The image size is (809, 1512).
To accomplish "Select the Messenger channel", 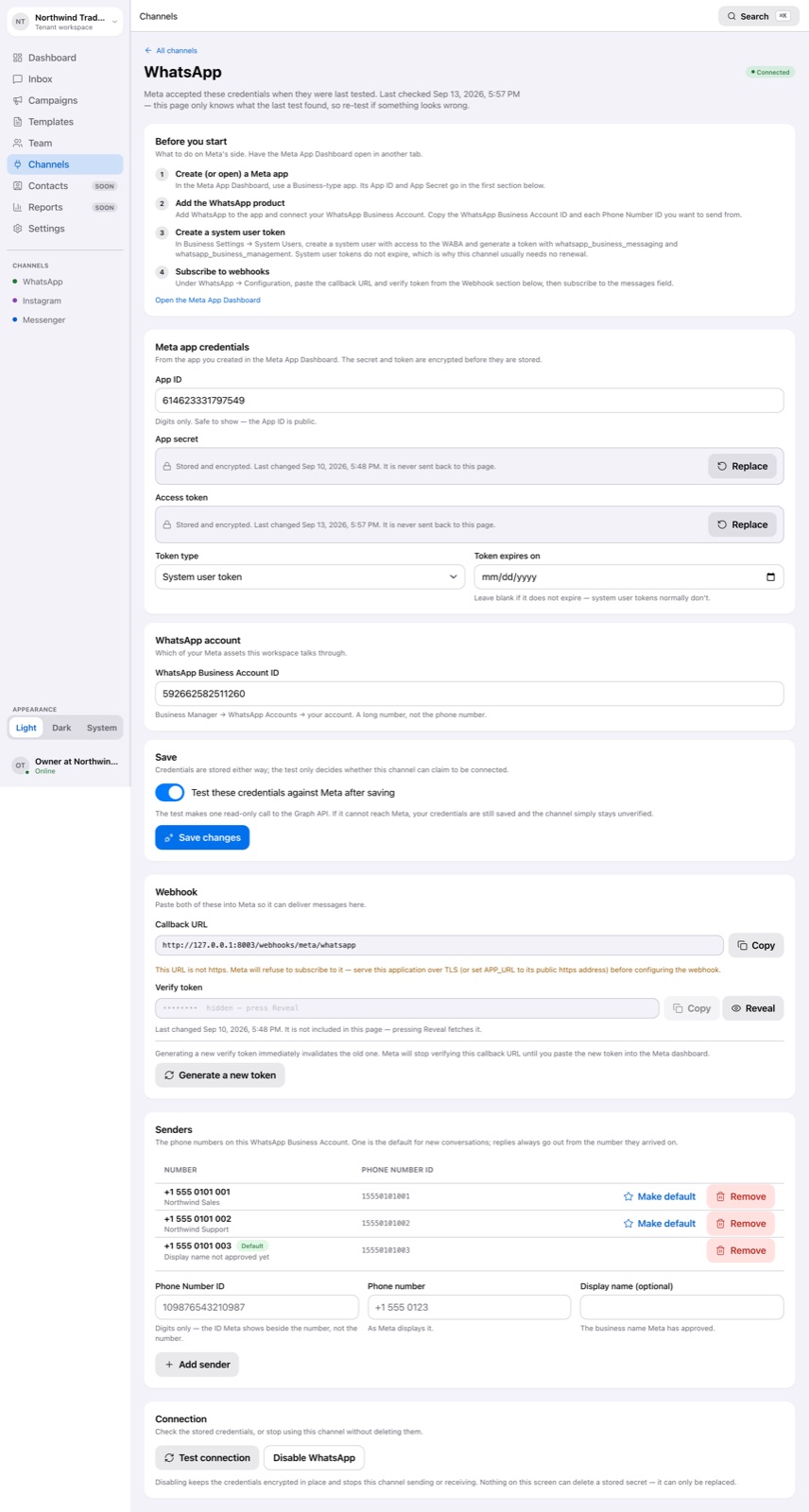I will point(43,319).
